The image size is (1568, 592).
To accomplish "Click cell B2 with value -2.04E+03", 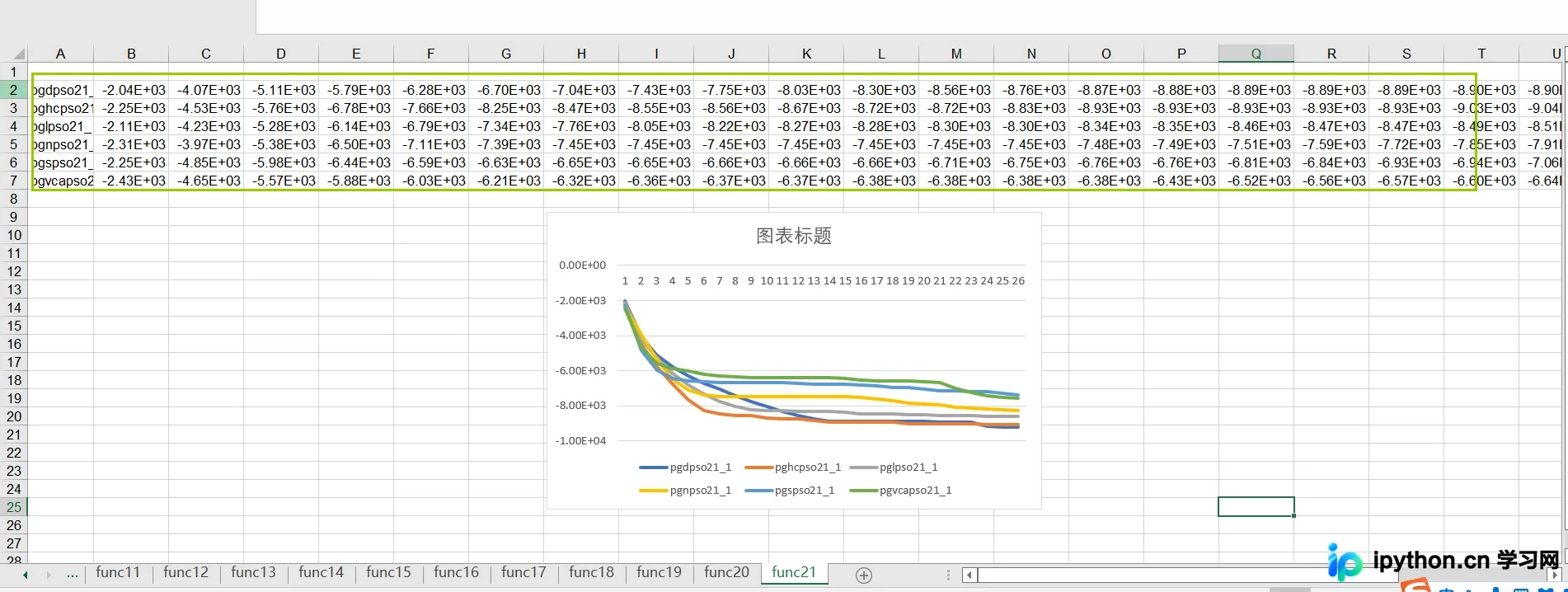I will [131, 90].
